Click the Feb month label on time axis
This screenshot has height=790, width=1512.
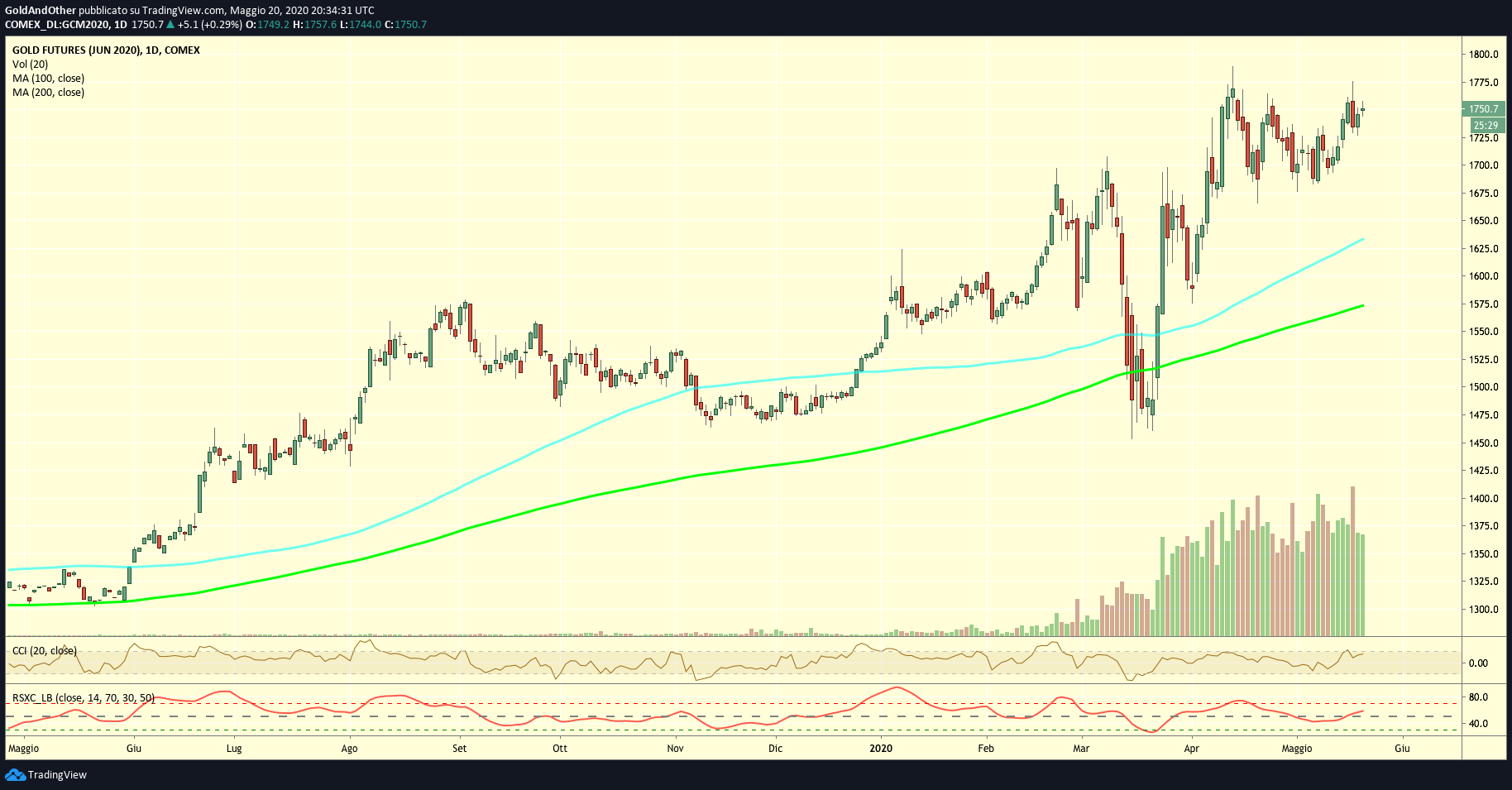[x=986, y=749]
